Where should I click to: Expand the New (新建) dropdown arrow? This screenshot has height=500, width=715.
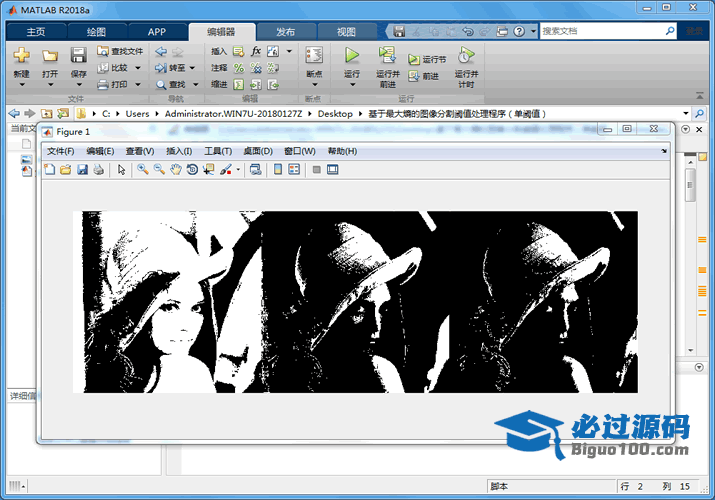tap(21, 84)
